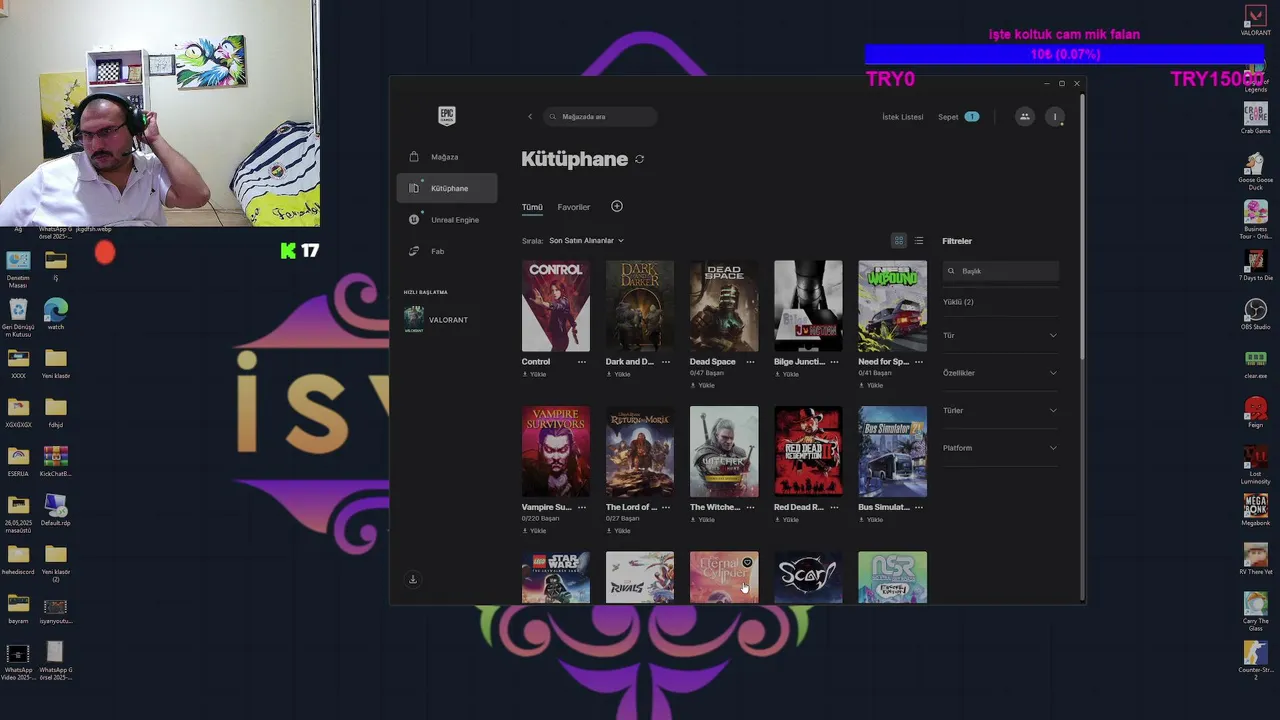Open Dark and Darker cover
Image resolution: width=1280 pixels, height=720 pixels.
[640, 306]
